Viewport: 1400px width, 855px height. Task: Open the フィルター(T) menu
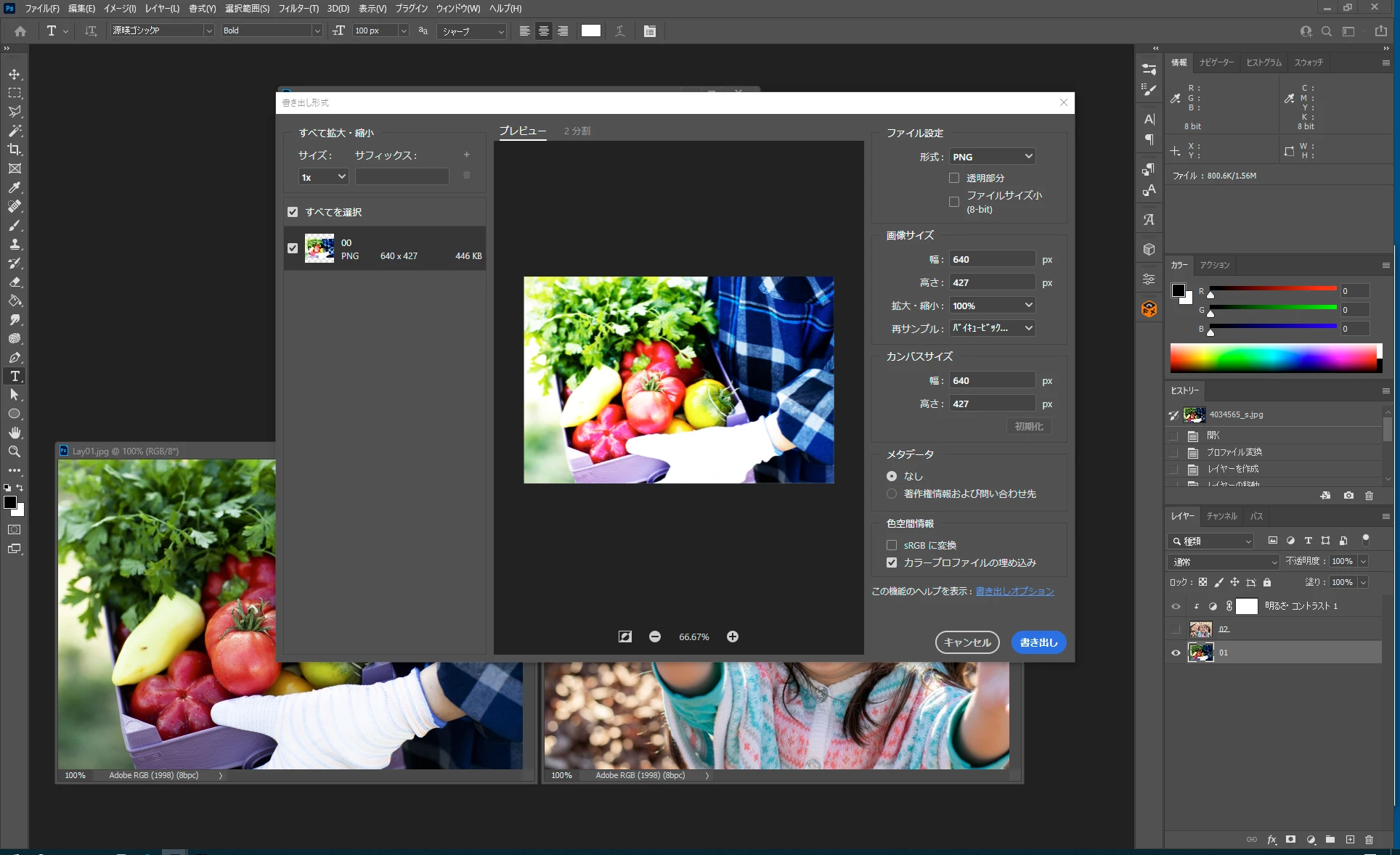click(x=298, y=9)
